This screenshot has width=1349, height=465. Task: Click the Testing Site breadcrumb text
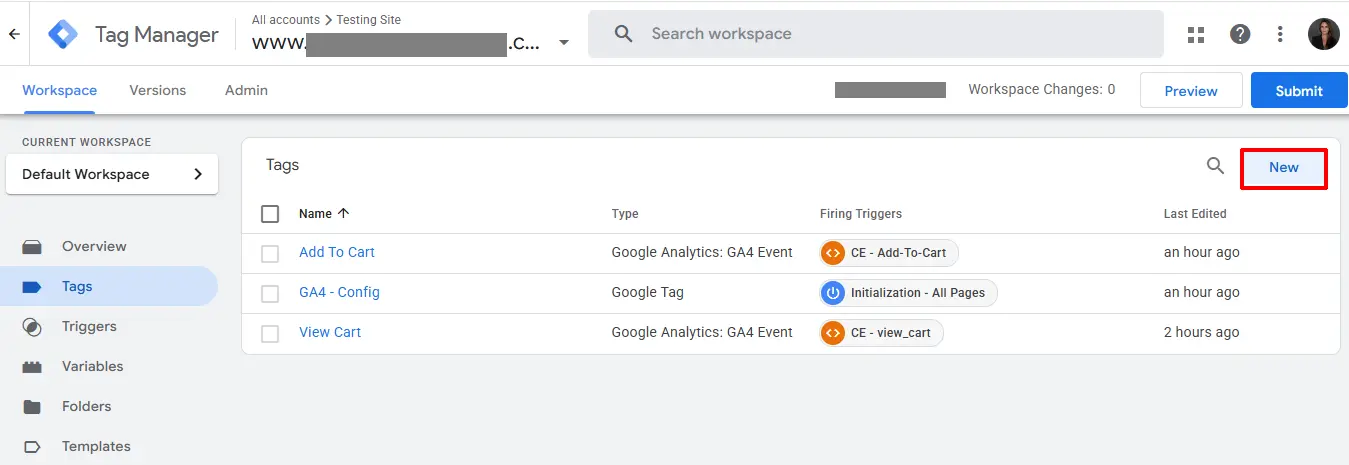(x=369, y=20)
